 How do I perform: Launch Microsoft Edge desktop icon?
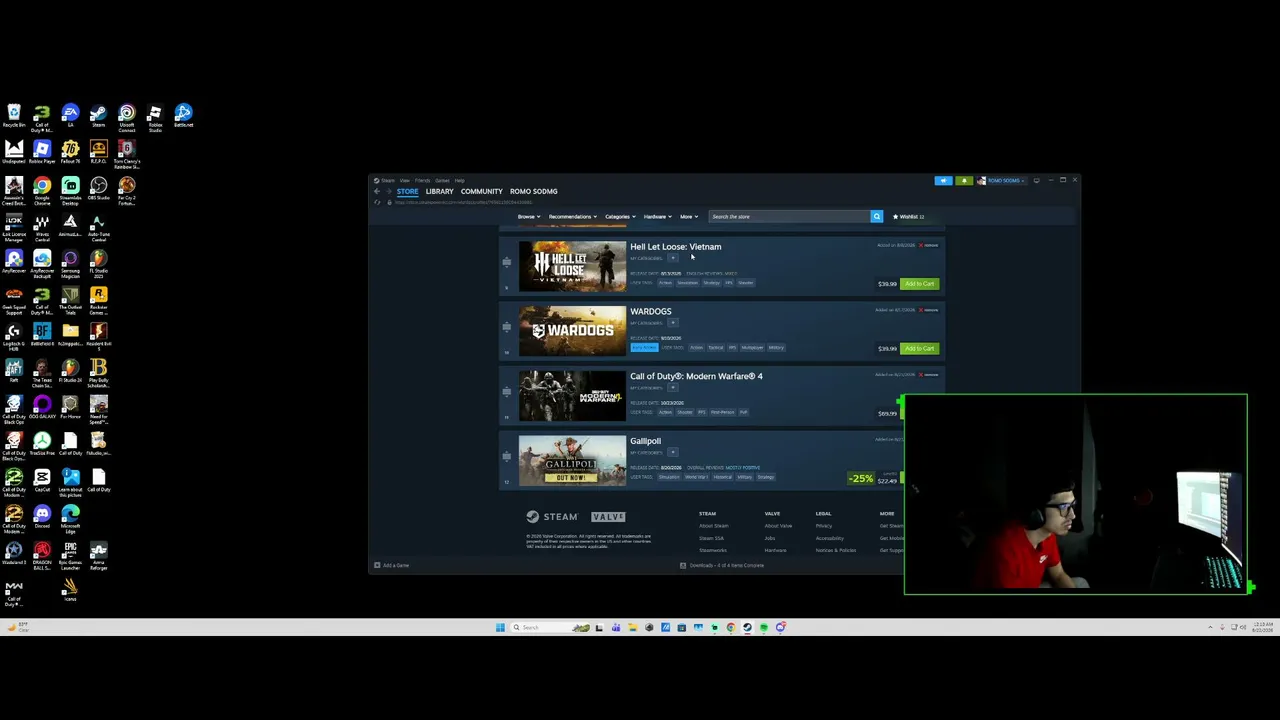click(70, 518)
